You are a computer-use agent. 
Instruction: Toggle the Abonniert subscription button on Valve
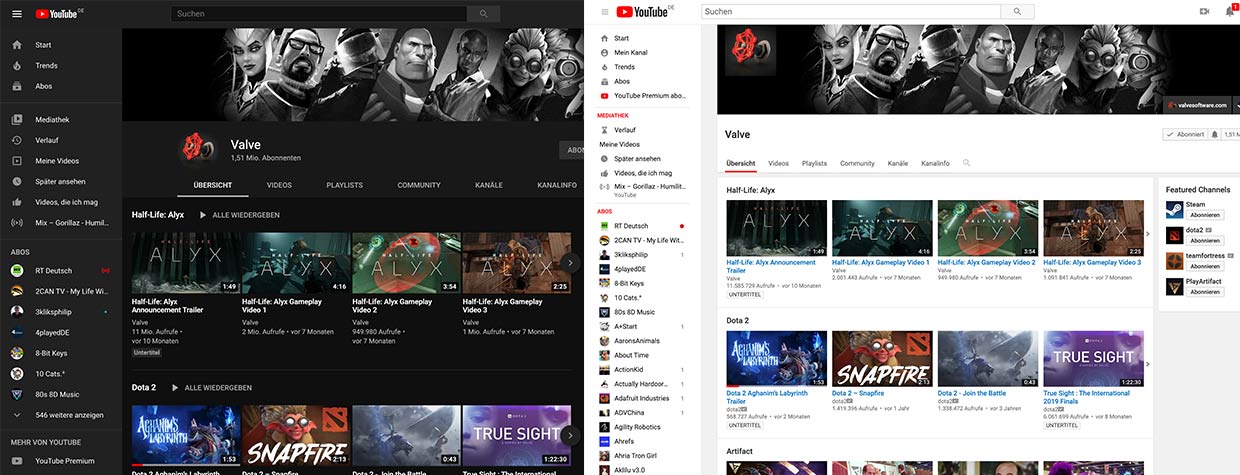click(1183, 134)
